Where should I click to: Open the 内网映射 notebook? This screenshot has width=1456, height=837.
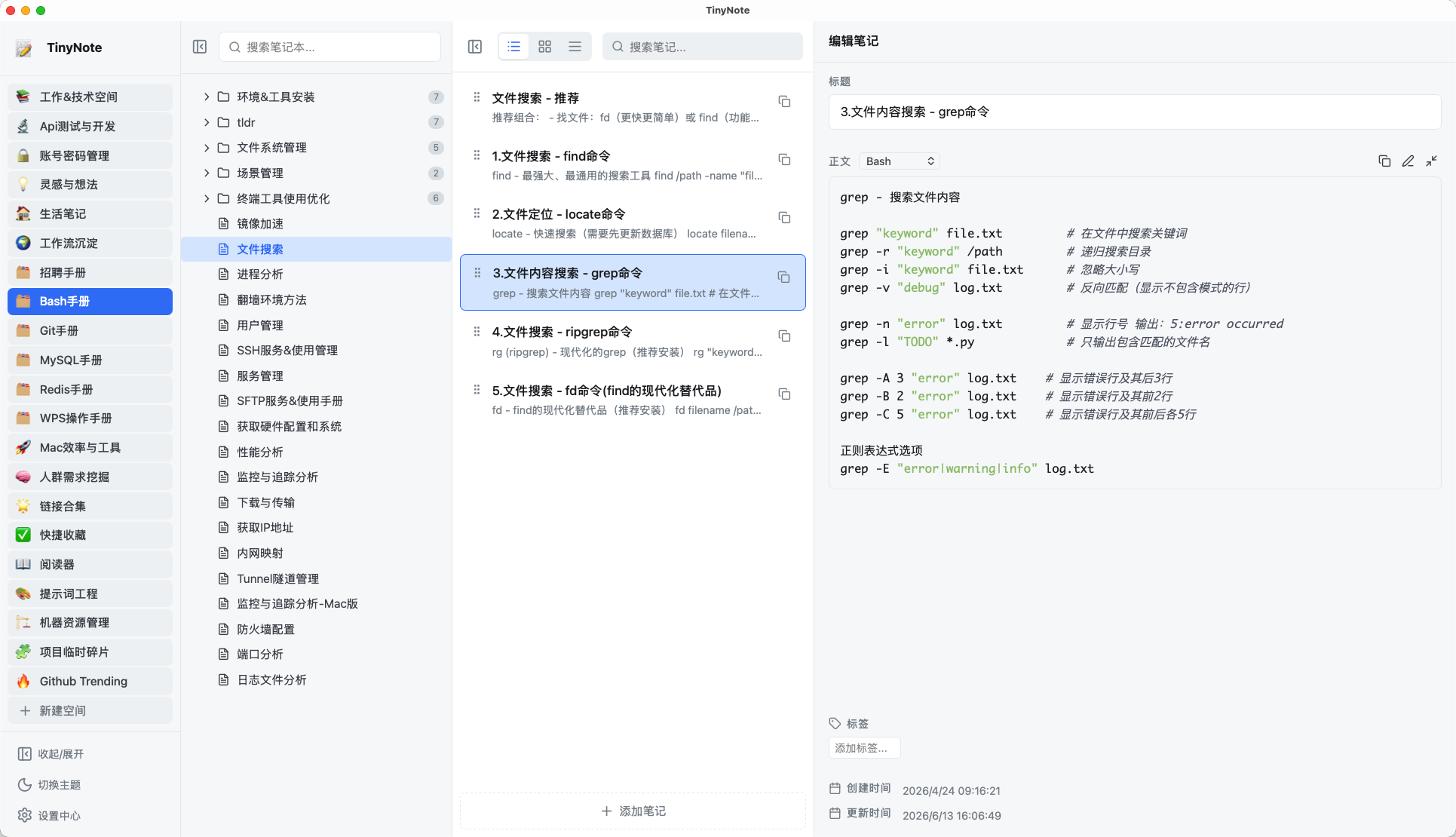coord(316,553)
